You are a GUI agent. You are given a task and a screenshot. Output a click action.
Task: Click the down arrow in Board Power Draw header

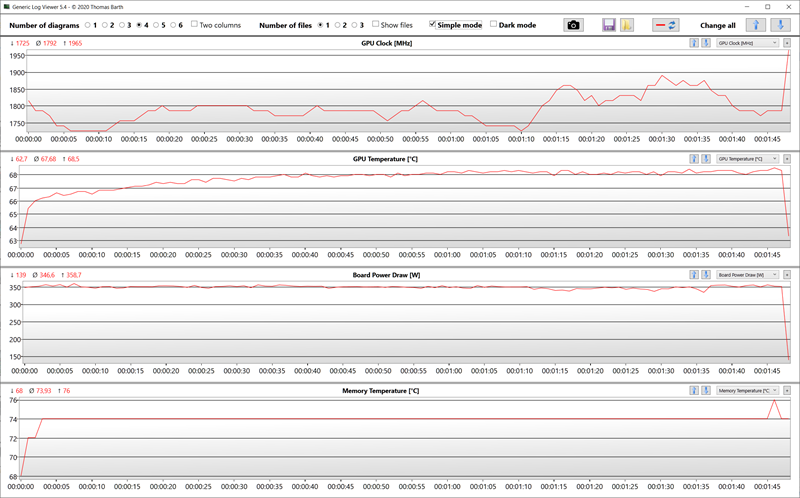(x=706, y=275)
